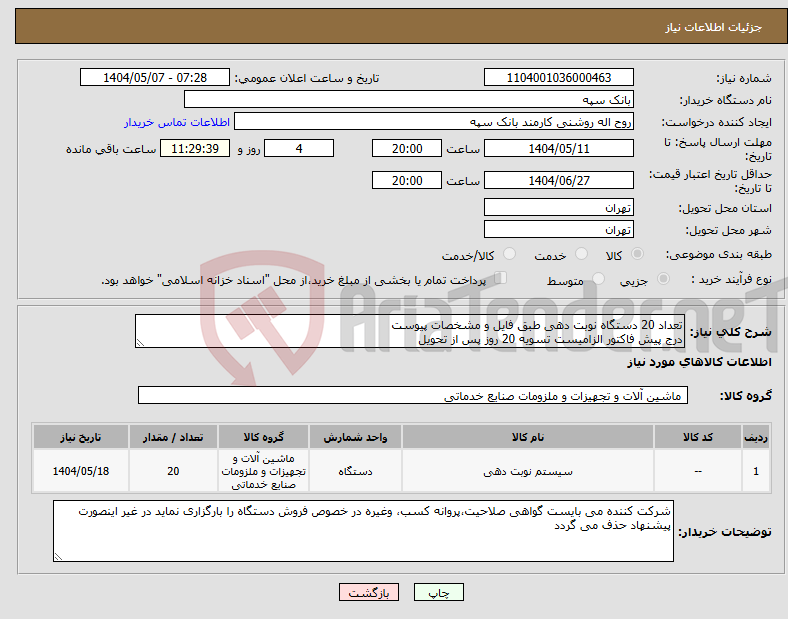This screenshot has width=788, height=619.
Task: Click the response deadline time 20:00 field
Action: (407, 149)
